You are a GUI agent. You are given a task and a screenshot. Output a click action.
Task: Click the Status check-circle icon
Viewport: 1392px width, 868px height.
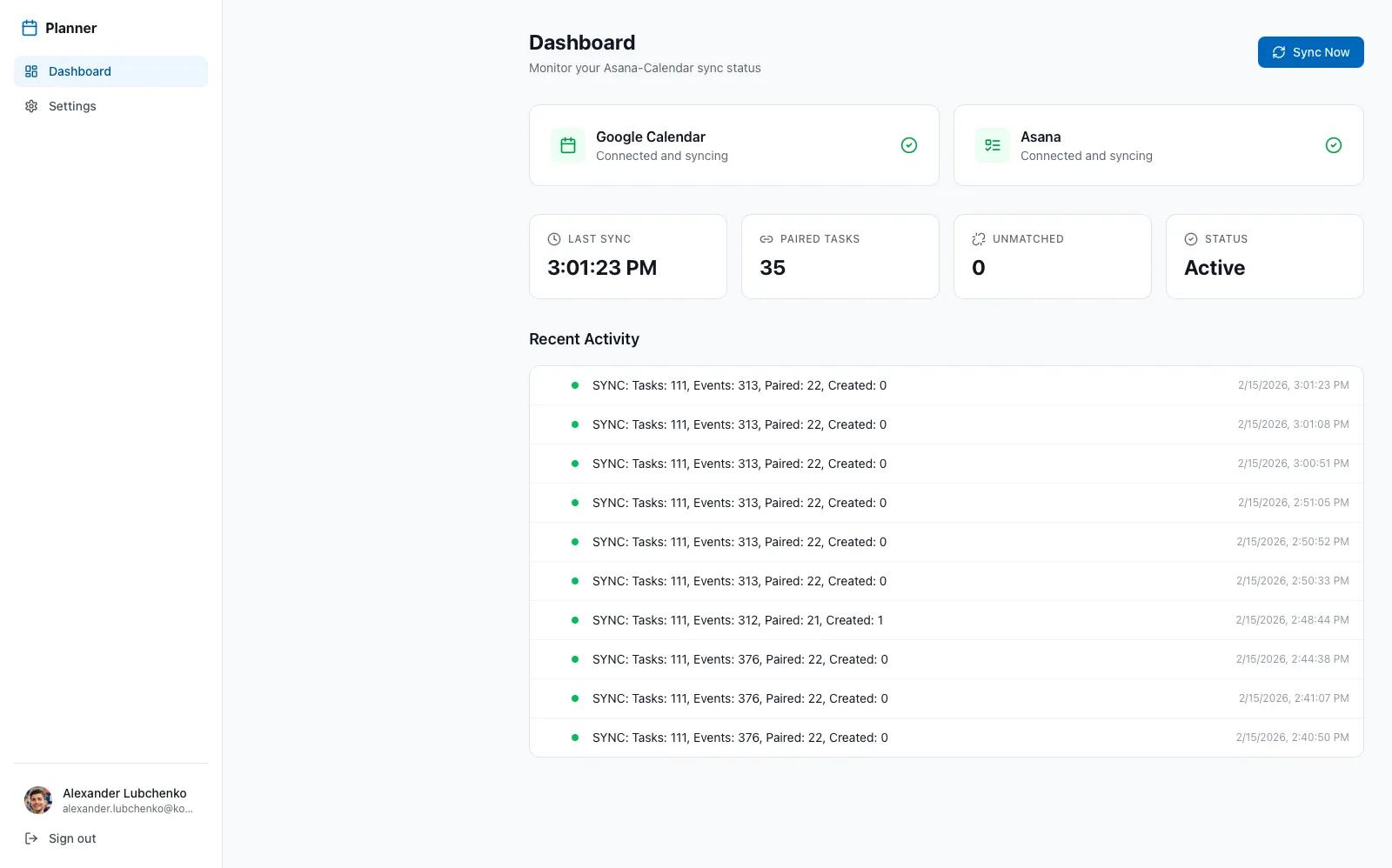point(1191,239)
